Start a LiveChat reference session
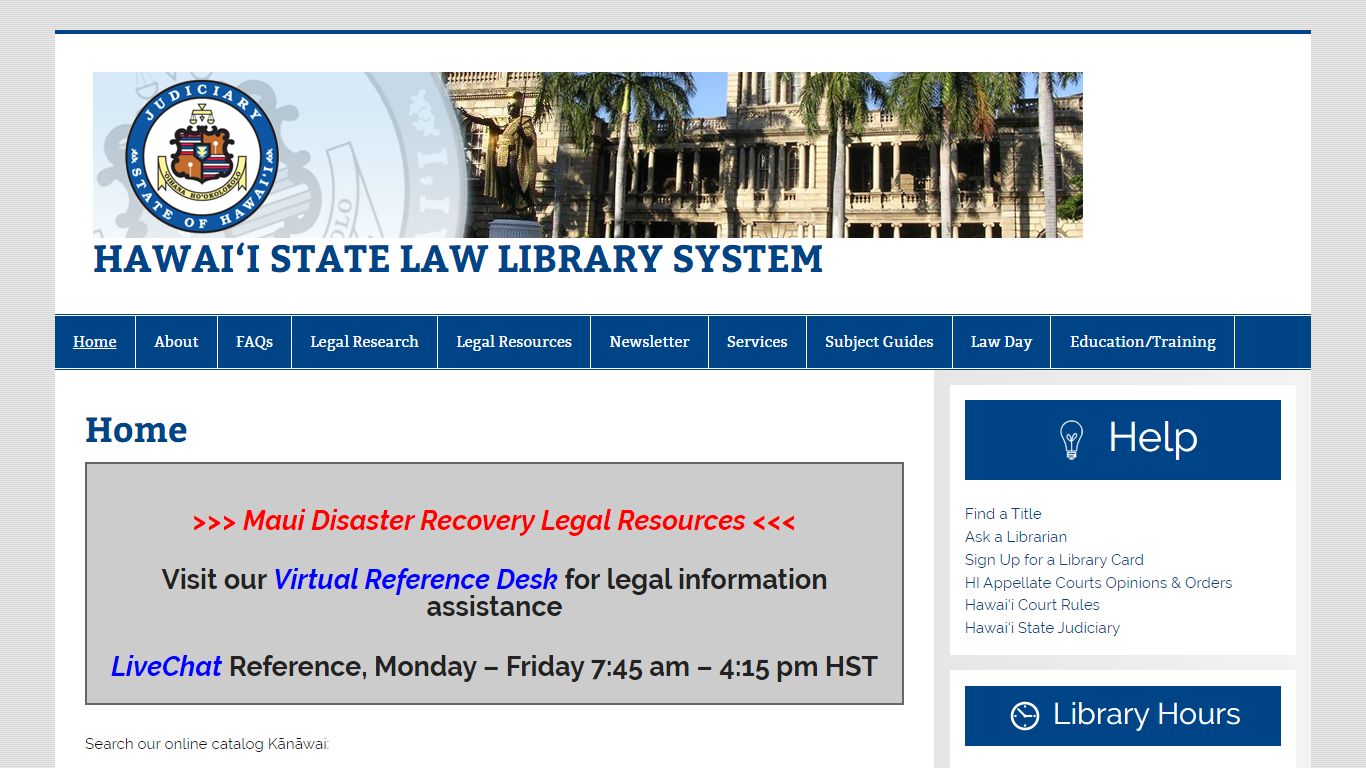 coord(166,667)
